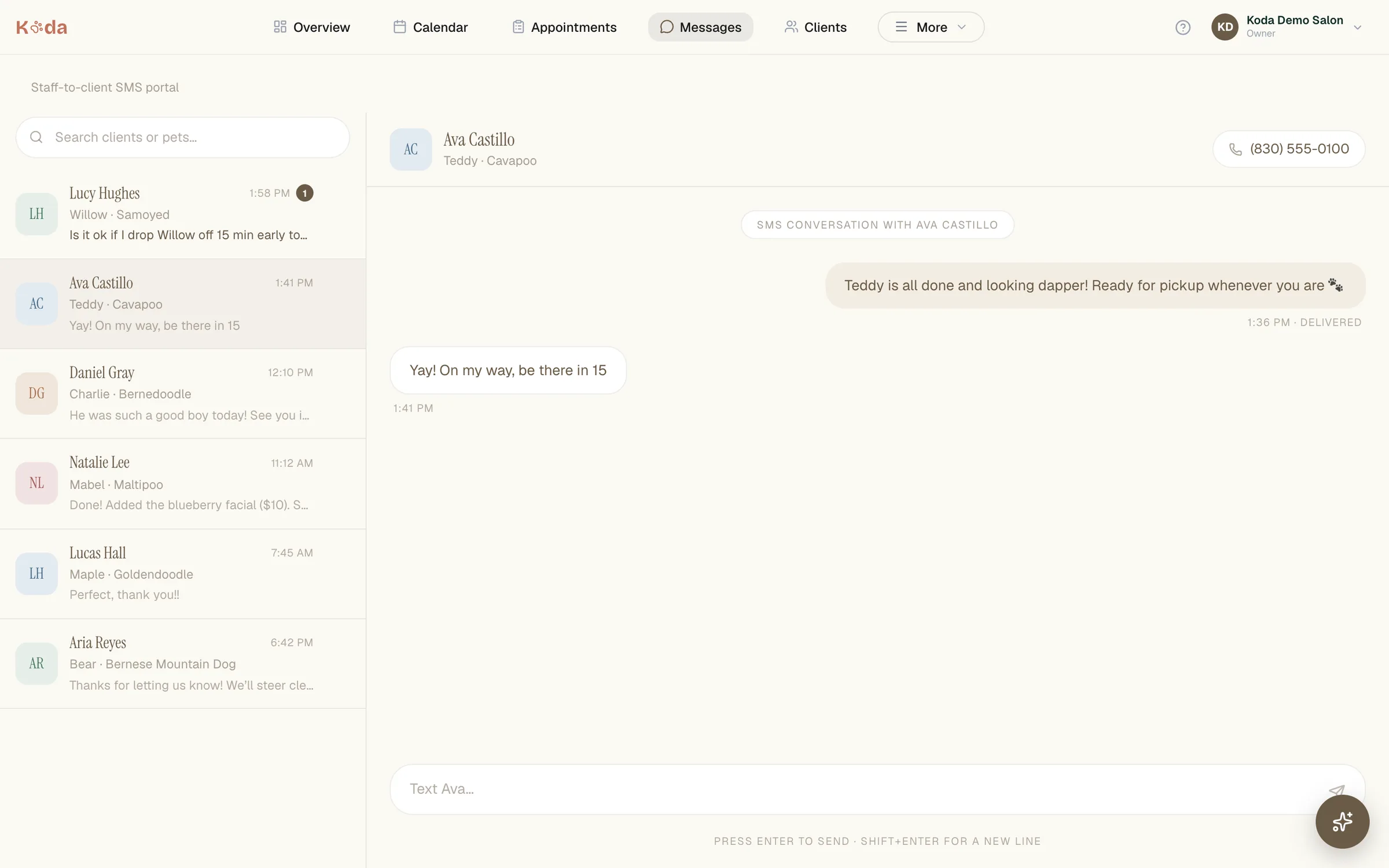Click the Yay! On my way message bubble
The width and height of the screenshot is (1389, 868).
click(x=508, y=370)
